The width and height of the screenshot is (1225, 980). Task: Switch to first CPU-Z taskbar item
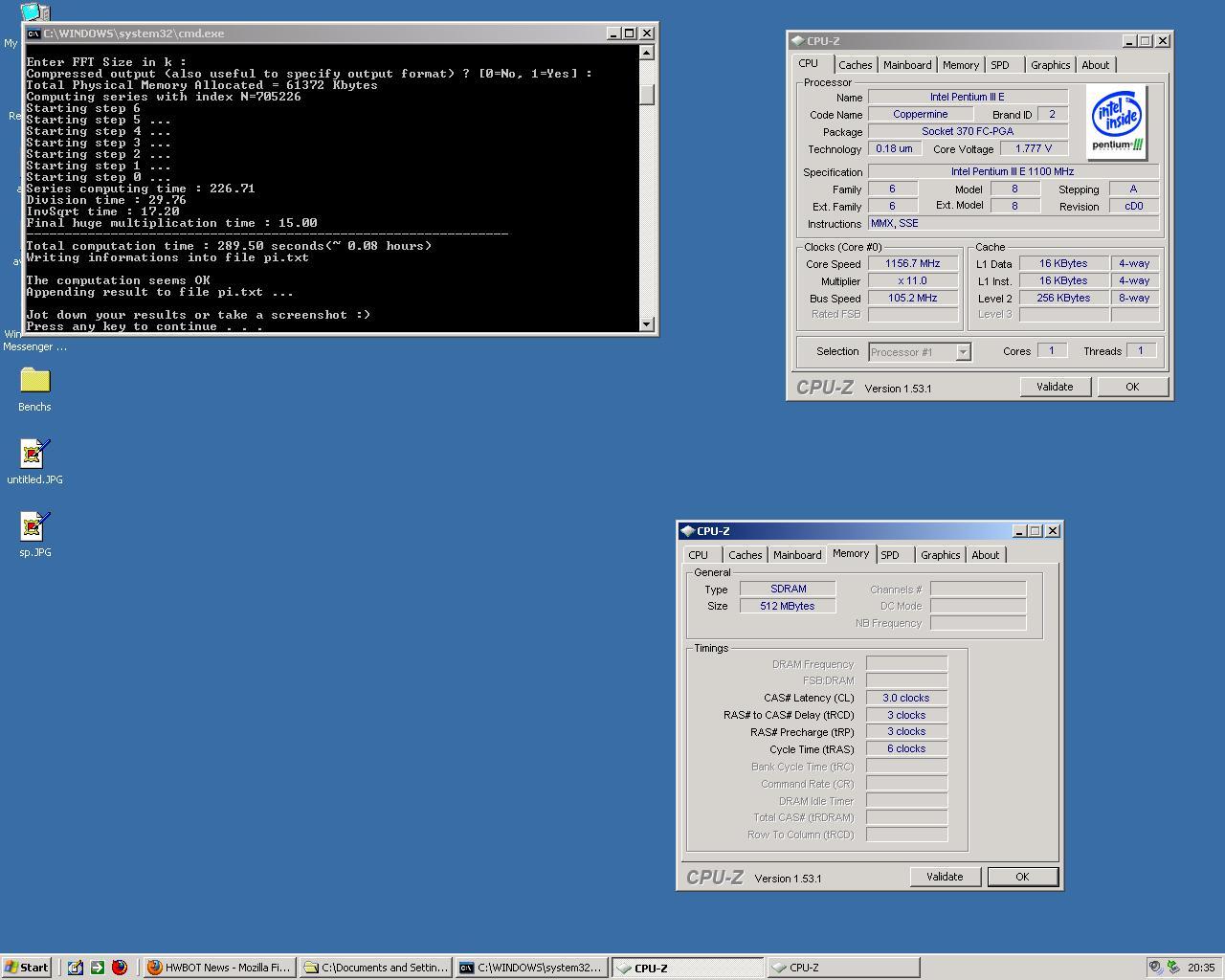[687, 968]
